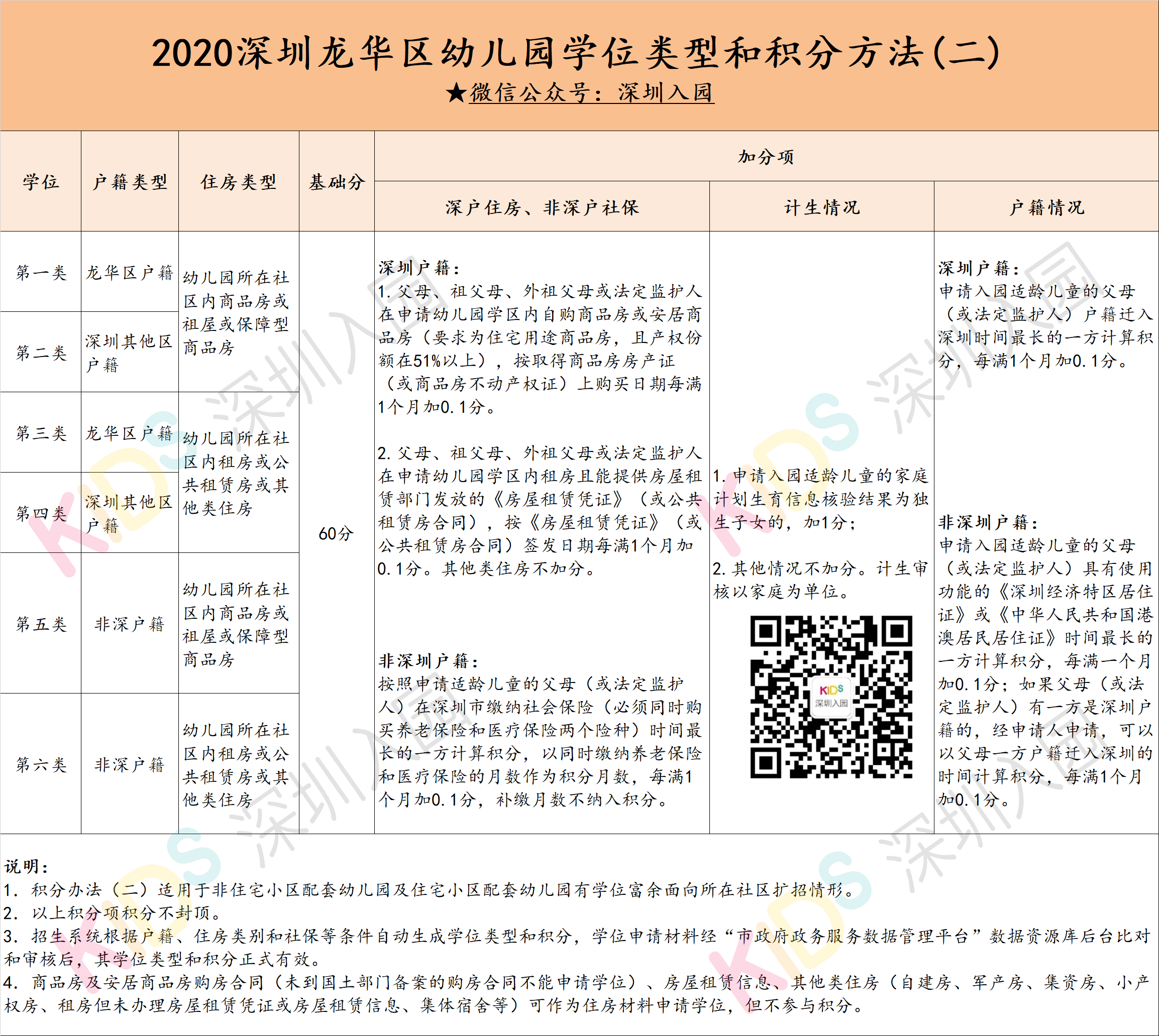The width and height of the screenshot is (1159, 1036).
Task: Click note 3 about 招生系统
Action: pos(578,947)
